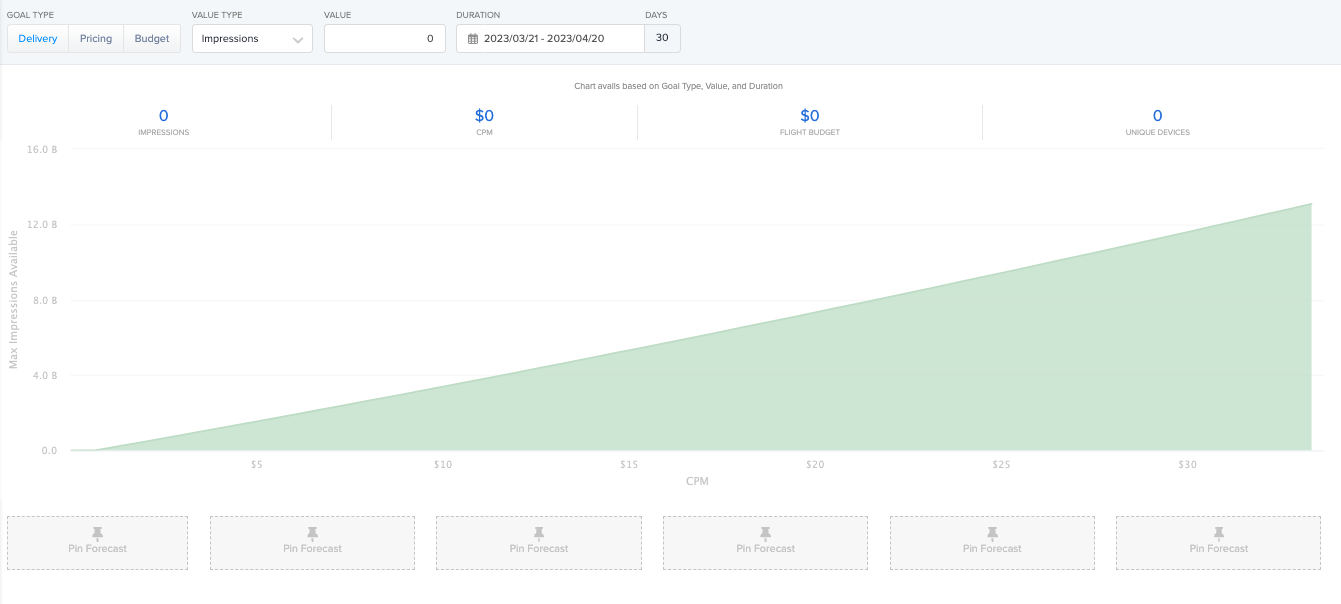Click the fifth Pin Forecast pin icon
Viewport: 1341px width, 604px height.
[x=992, y=533]
